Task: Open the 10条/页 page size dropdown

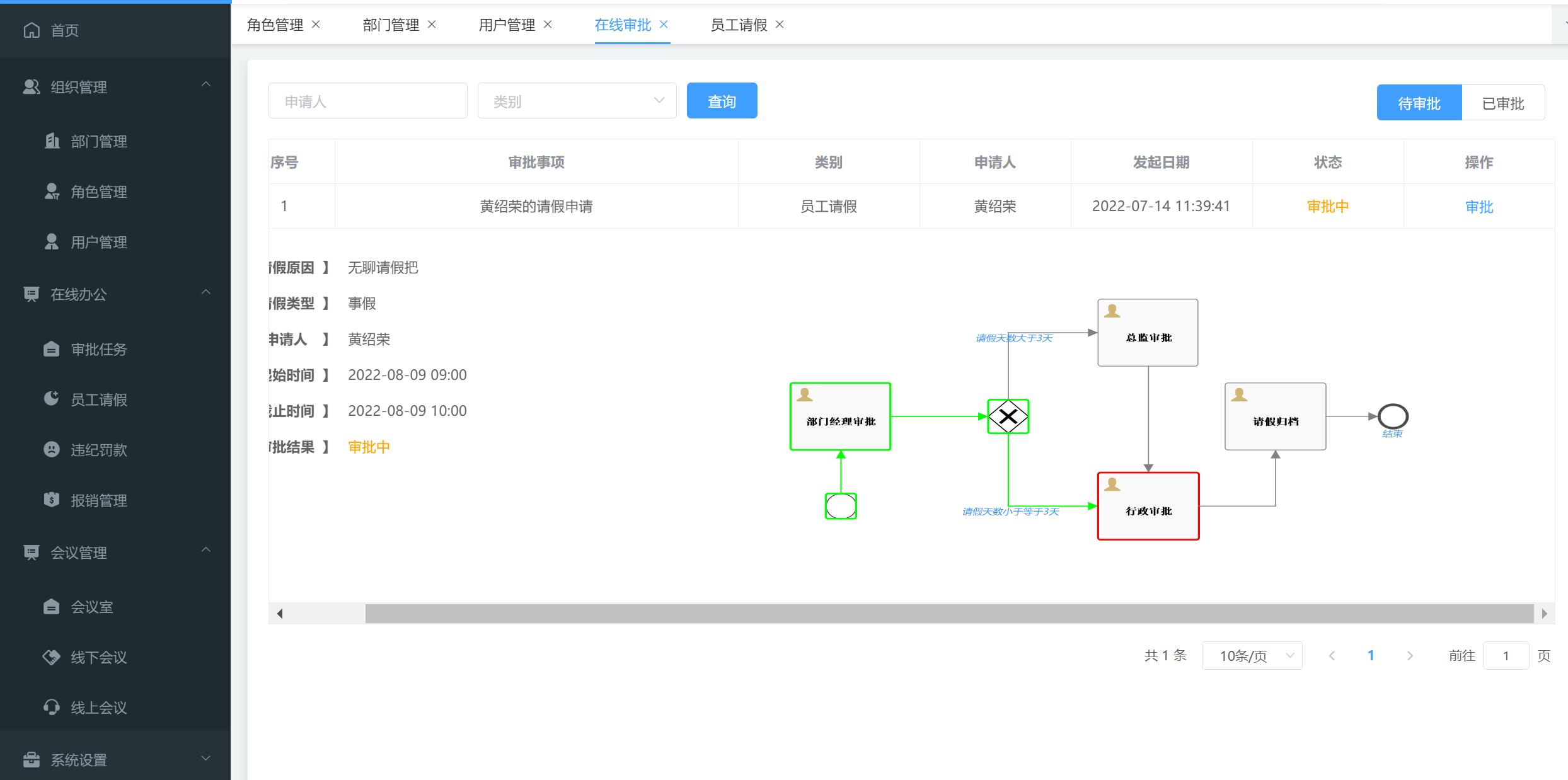Action: click(1252, 656)
